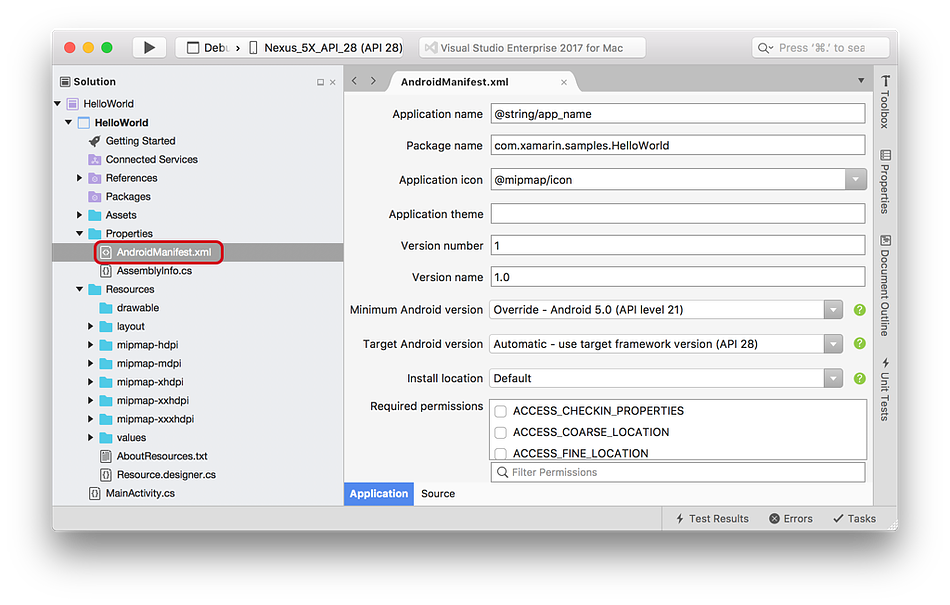Image resolution: width=950 pixels, height=605 pixels.
Task: Open the Minimum Android version dropdown
Action: pyautogui.click(x=833, y=309)
